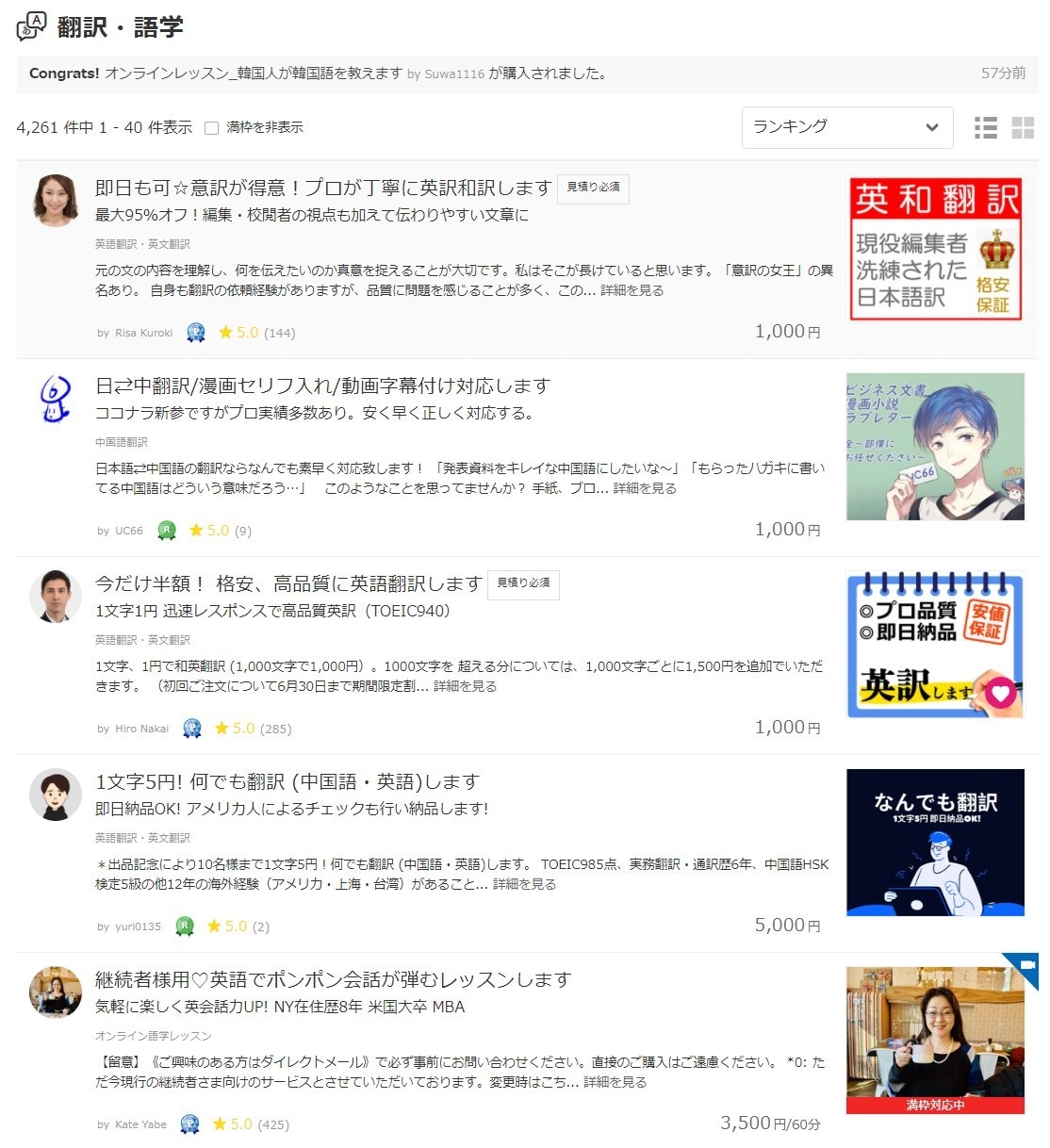Viewport: 1050px width, 1148px height.
Task: Click seller name Hiro Nakai
Action: (x=141, y=729)
